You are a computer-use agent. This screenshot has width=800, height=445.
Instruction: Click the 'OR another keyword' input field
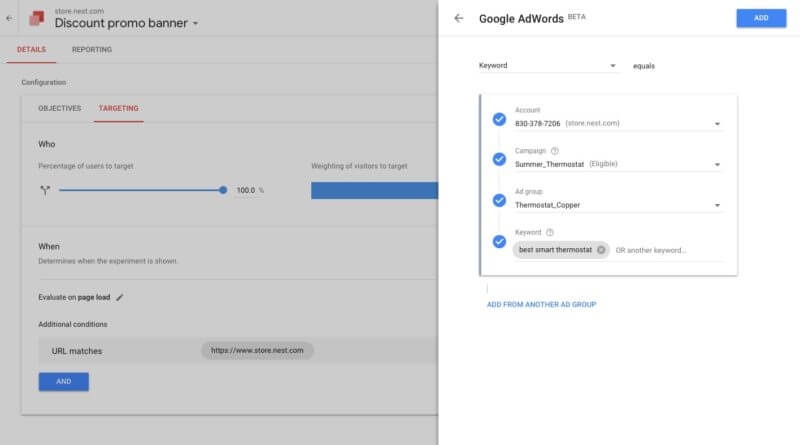click(x=668, y=251)
